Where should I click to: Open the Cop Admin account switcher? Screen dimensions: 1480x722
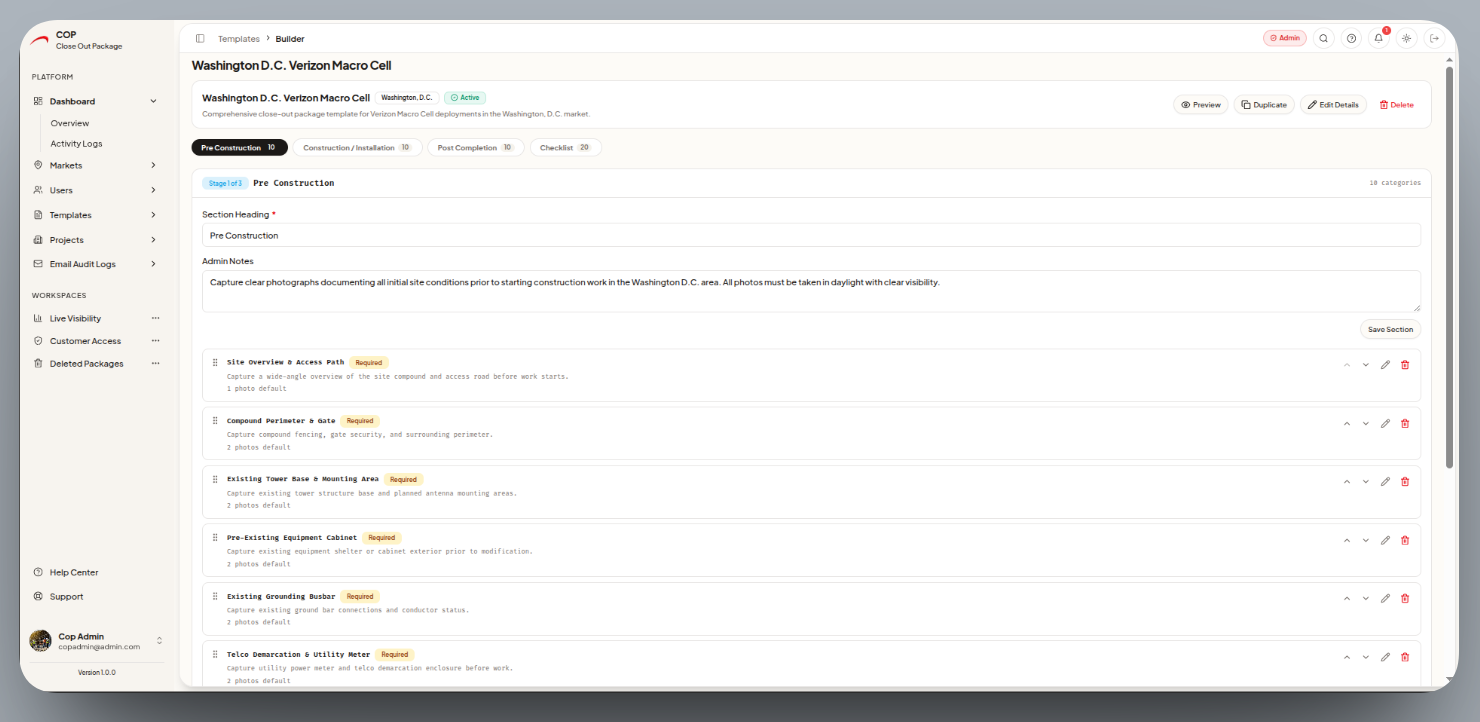(x=95, y=641)
